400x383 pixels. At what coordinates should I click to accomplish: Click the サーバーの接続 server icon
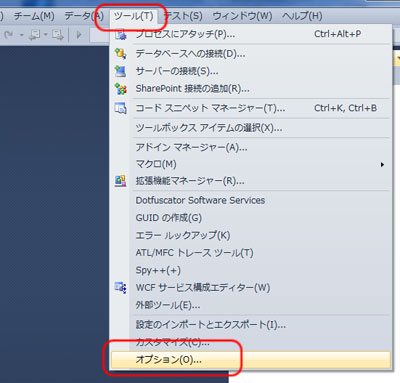coord(120,71)
